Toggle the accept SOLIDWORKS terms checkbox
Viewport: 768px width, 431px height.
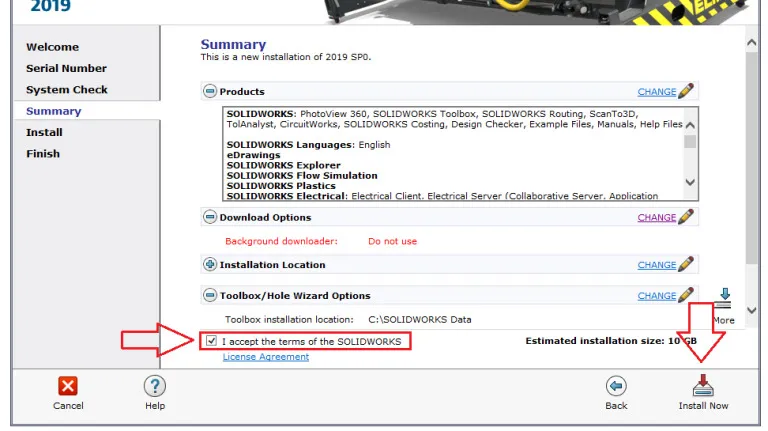[211, 340]
